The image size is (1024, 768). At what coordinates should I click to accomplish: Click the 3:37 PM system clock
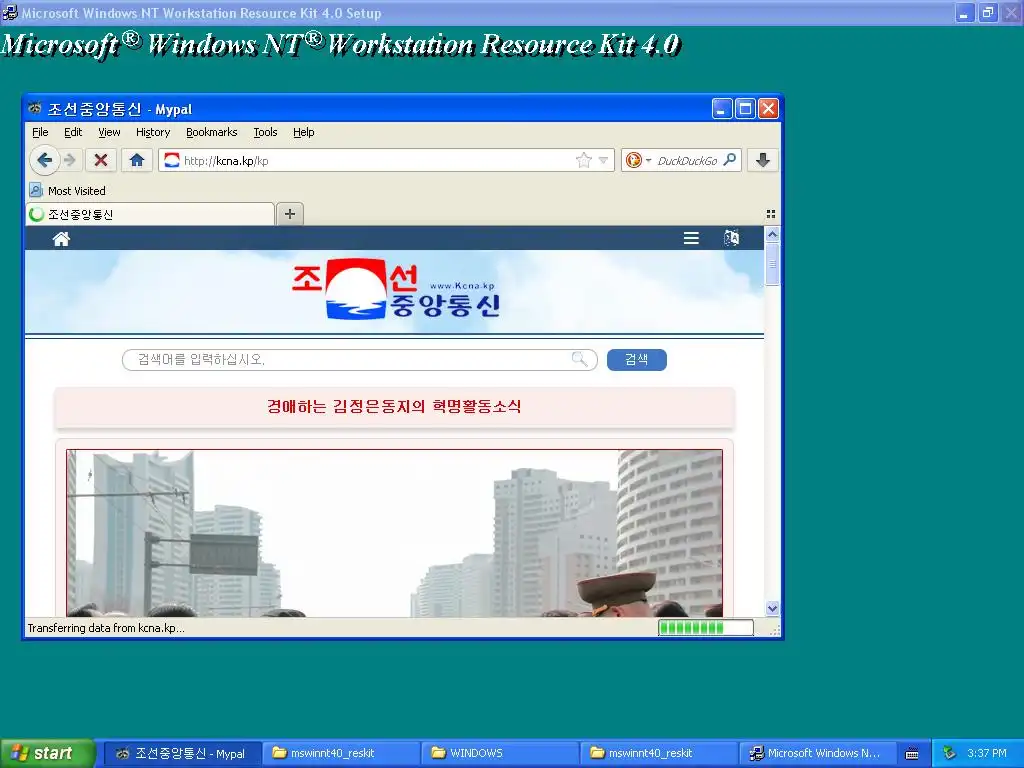[x=987, y=753]
